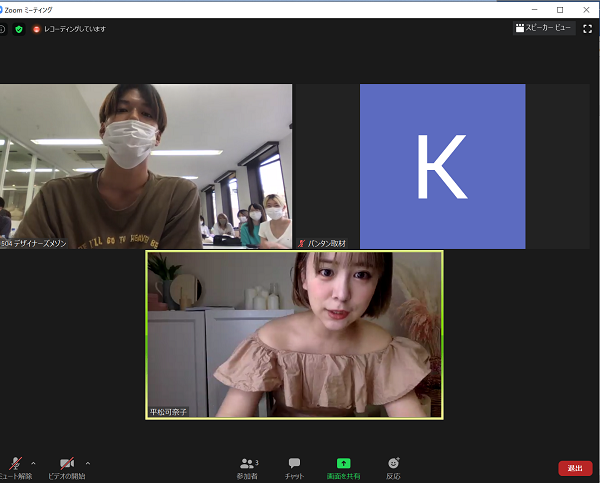Open the participants panel
This screenshot has width=600, height=483.
pyautogui.click(x=247, y=464)
